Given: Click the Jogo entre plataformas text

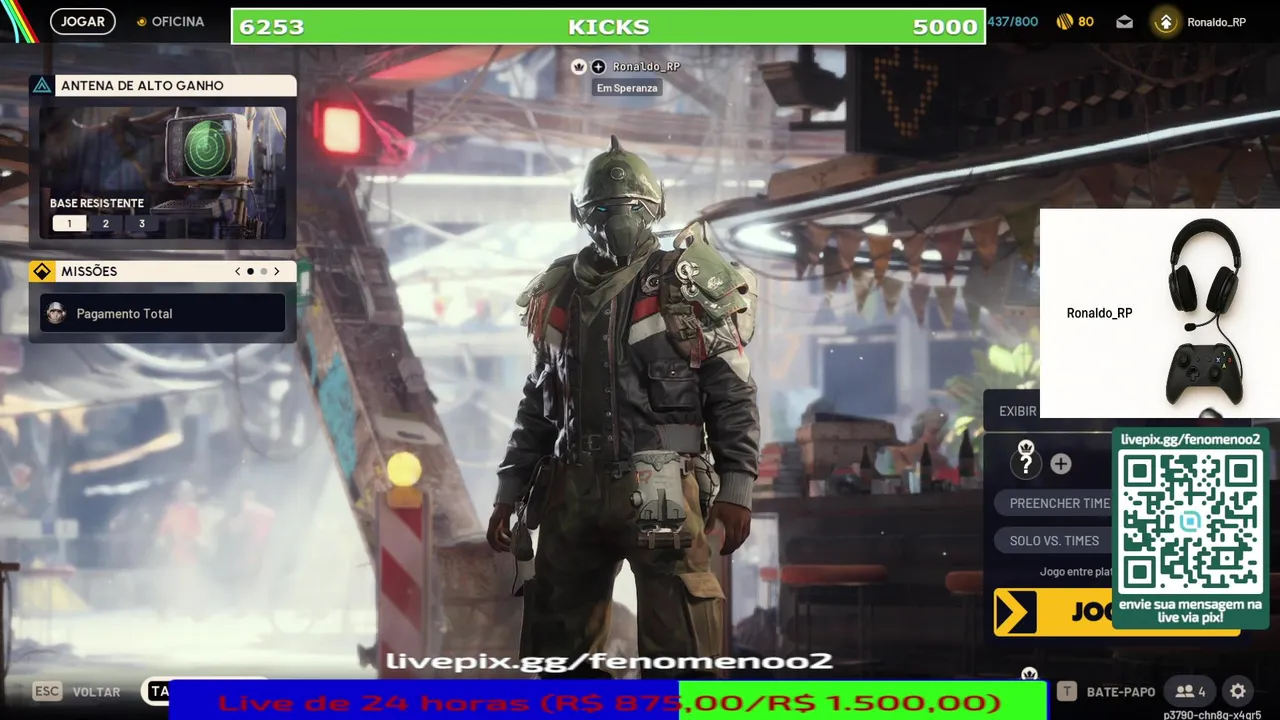Looking at the screenshot, I should coord(1076,572).
